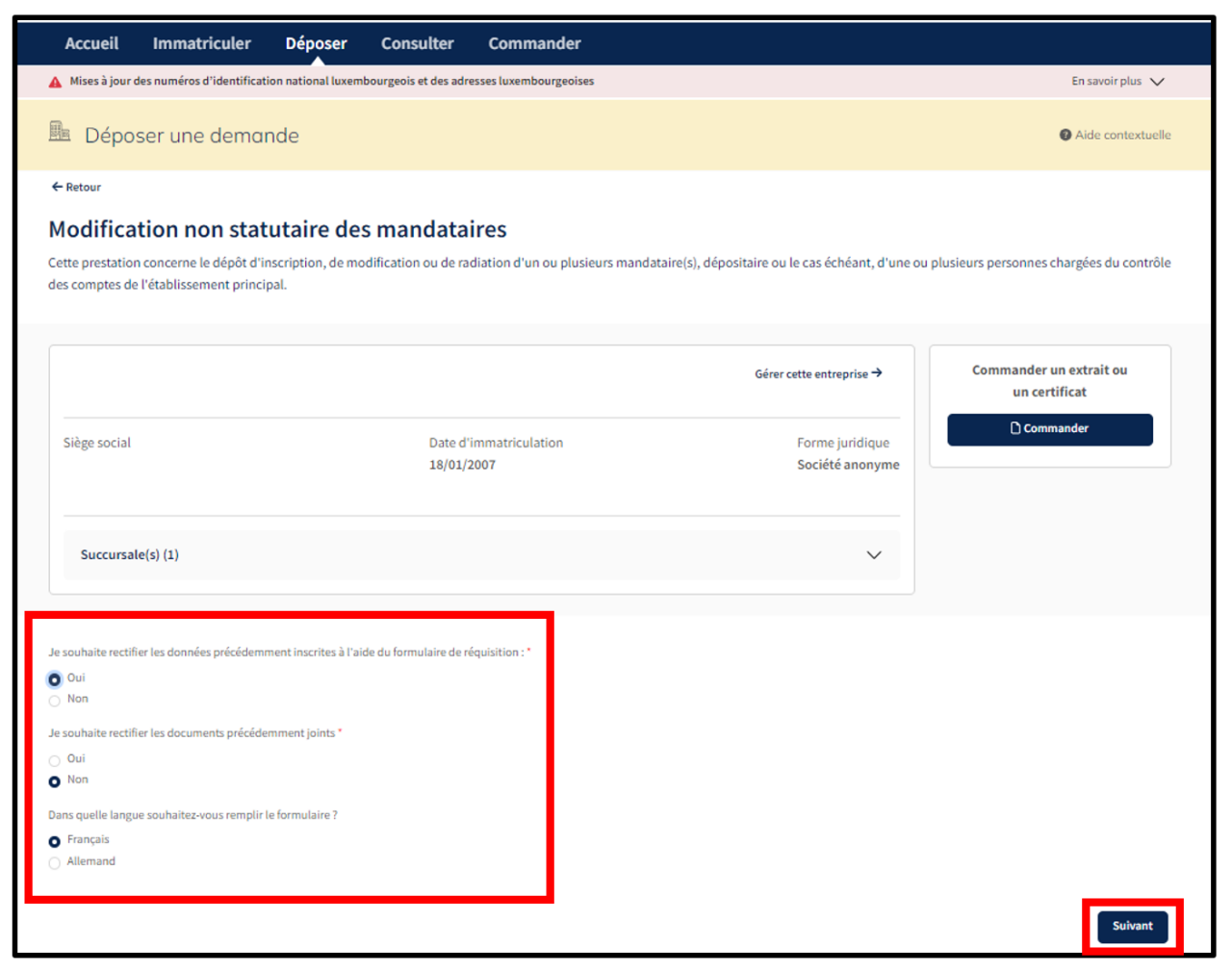Open the Aide contextuelle link
This screenshot has width=1232, height=972.
(x=1122, y=135)
